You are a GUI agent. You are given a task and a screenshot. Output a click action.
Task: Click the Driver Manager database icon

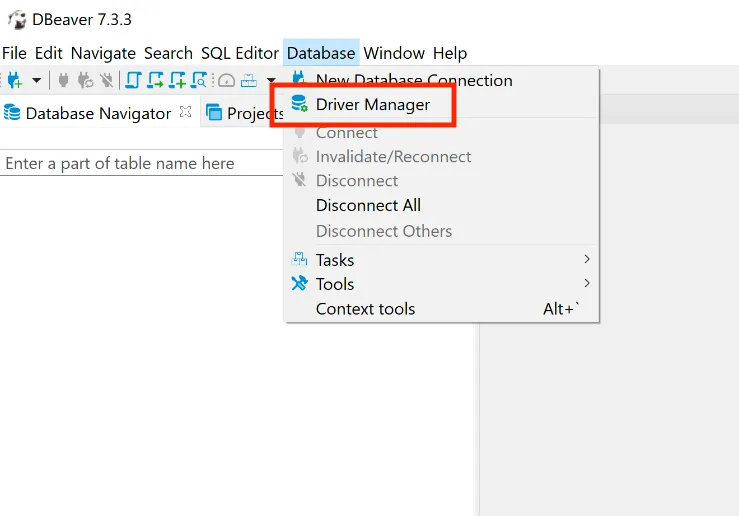299,104
